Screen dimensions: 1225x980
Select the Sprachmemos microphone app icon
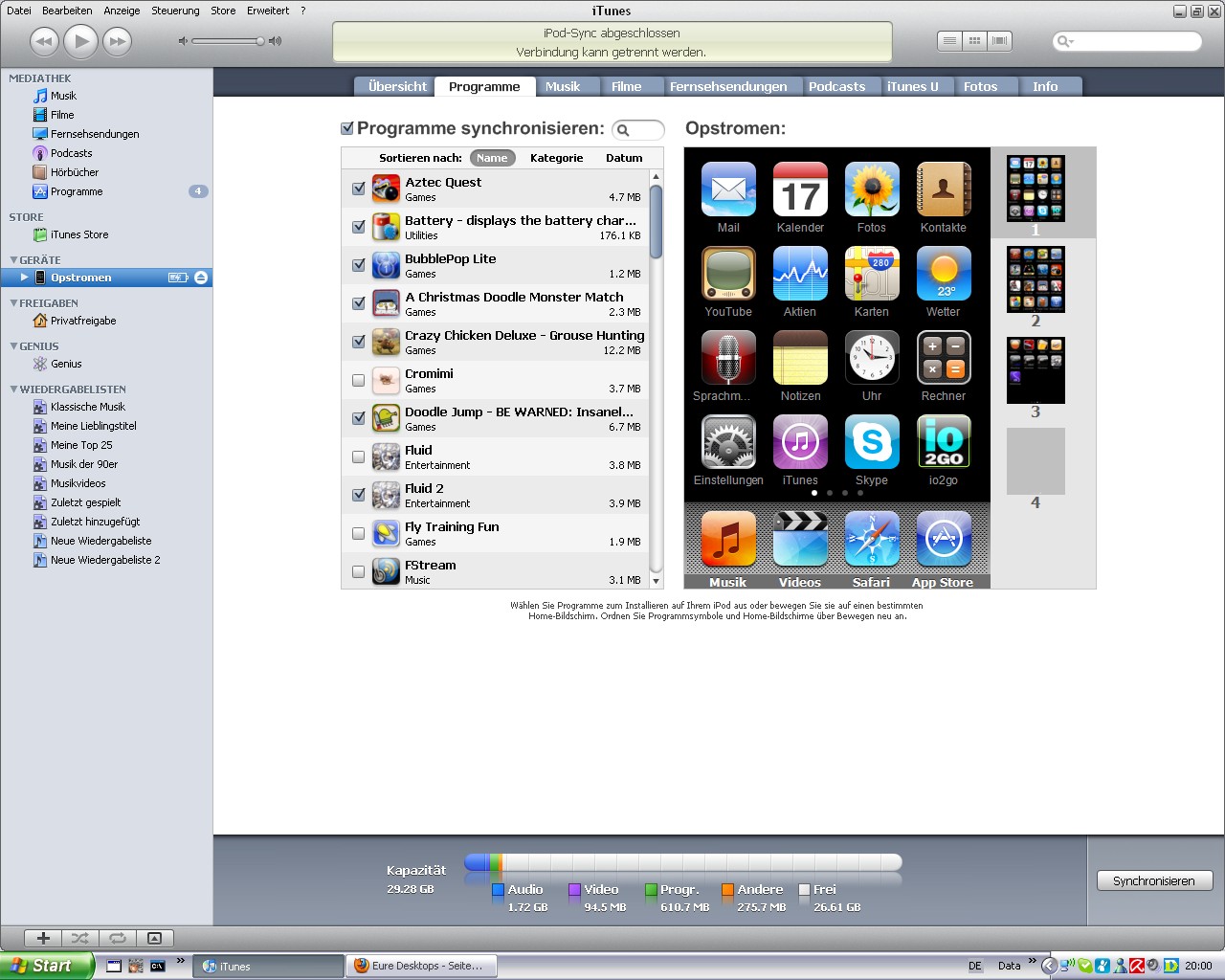coord(728,358)
